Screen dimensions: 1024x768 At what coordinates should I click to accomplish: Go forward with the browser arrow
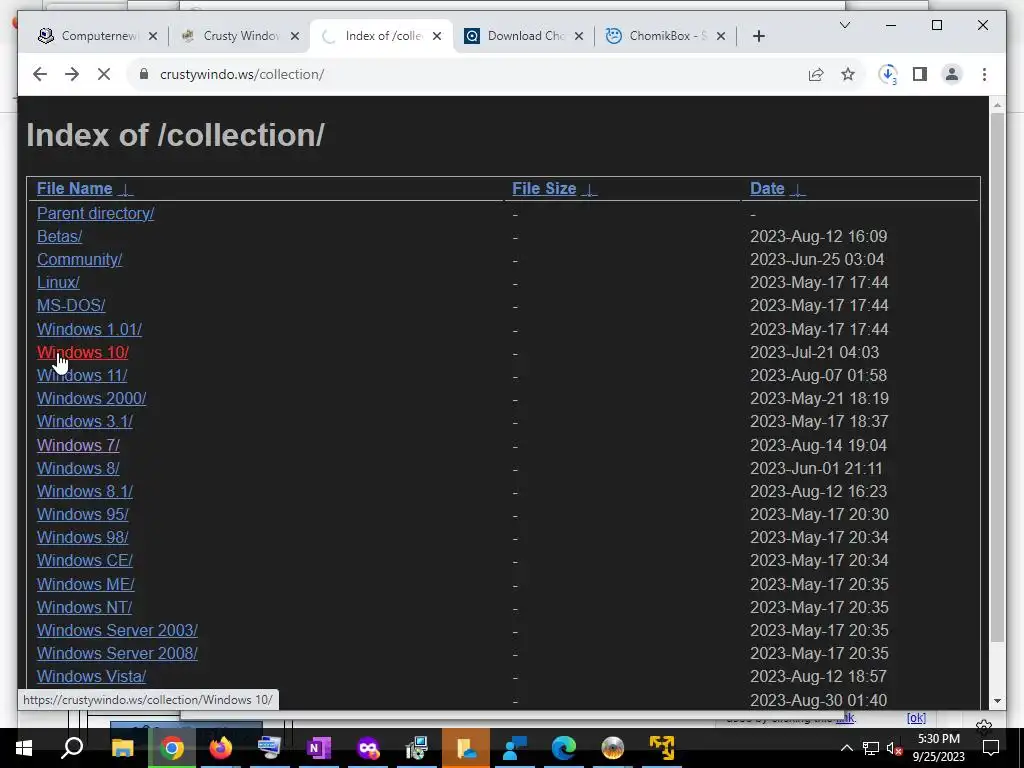(x=72, y=74)
